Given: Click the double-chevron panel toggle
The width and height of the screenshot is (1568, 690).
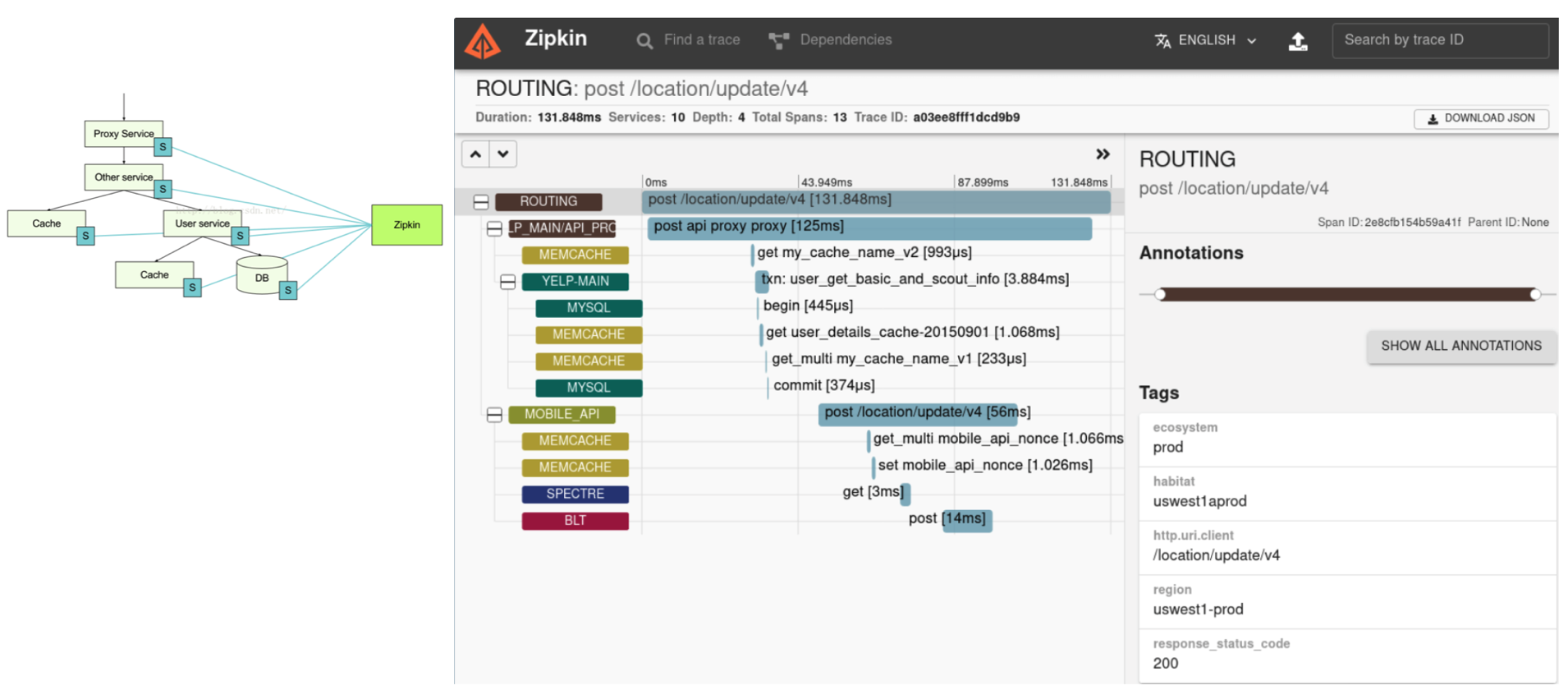Looking at the screenshot, I should pos(1103,154).
